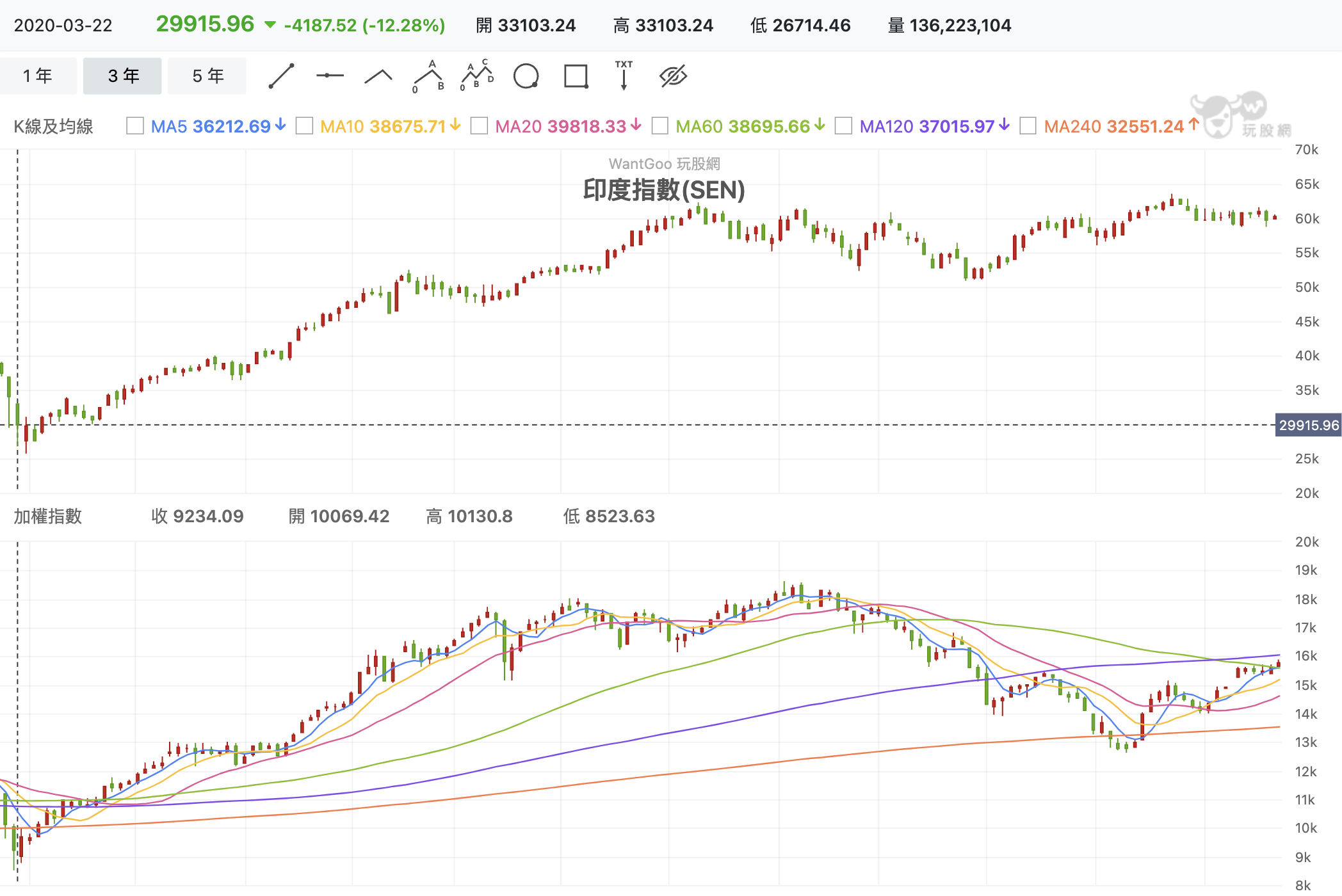Switch chart range to 5 年
The image size is (1342, 896).
tap(207, 76)
